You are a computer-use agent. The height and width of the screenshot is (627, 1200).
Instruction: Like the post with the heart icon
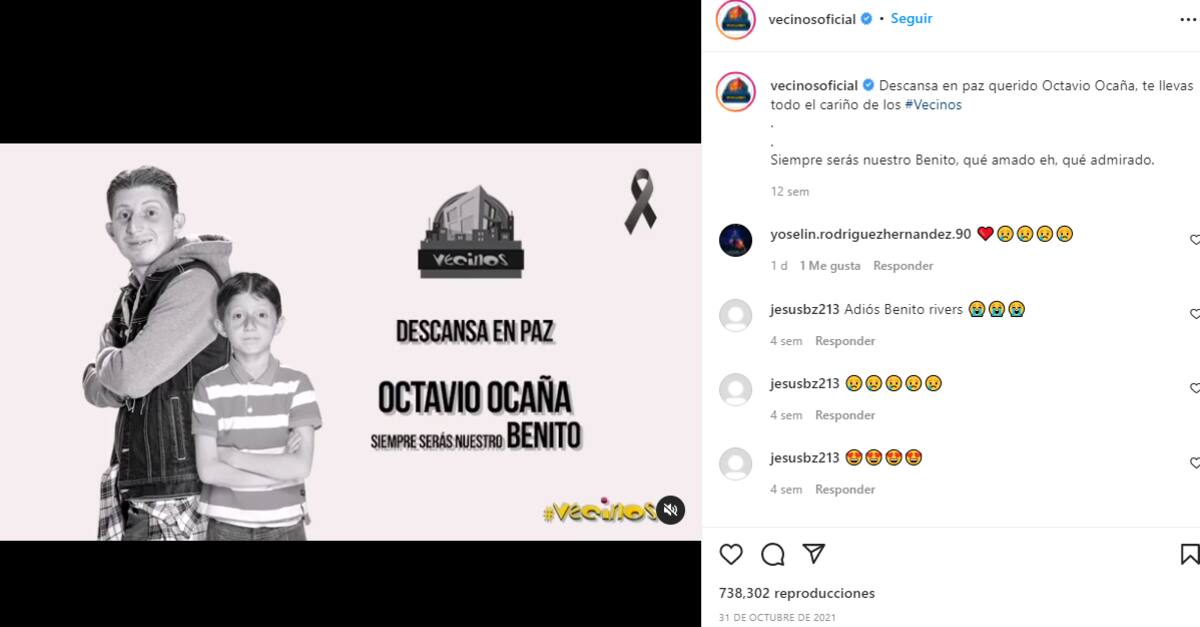coord(731,554)
